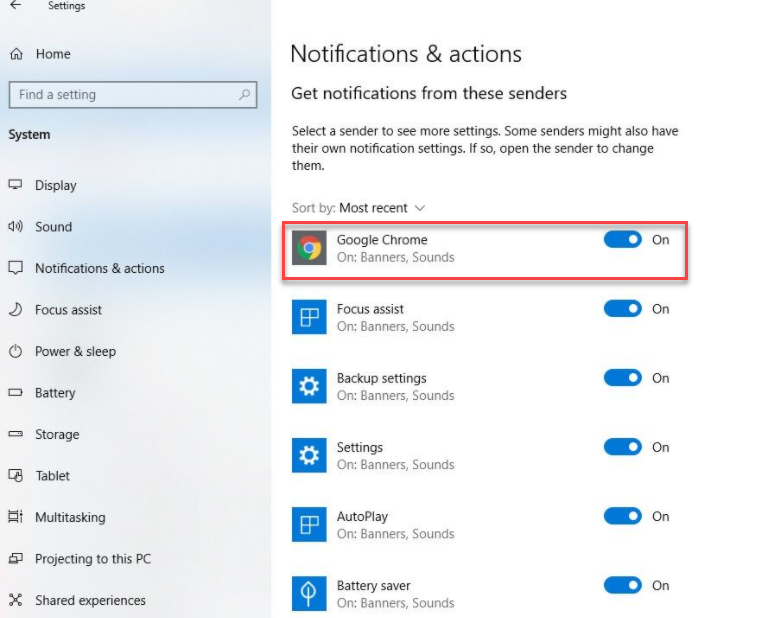Select Battery in sidebar
The height and width of the screenshot is (618, 767).
coord(55,393)
